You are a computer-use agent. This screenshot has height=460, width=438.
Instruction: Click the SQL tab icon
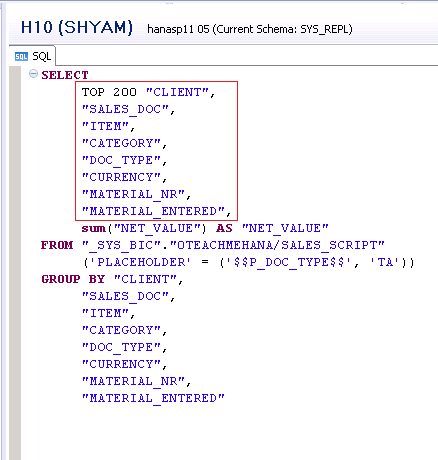click(21, 57)
